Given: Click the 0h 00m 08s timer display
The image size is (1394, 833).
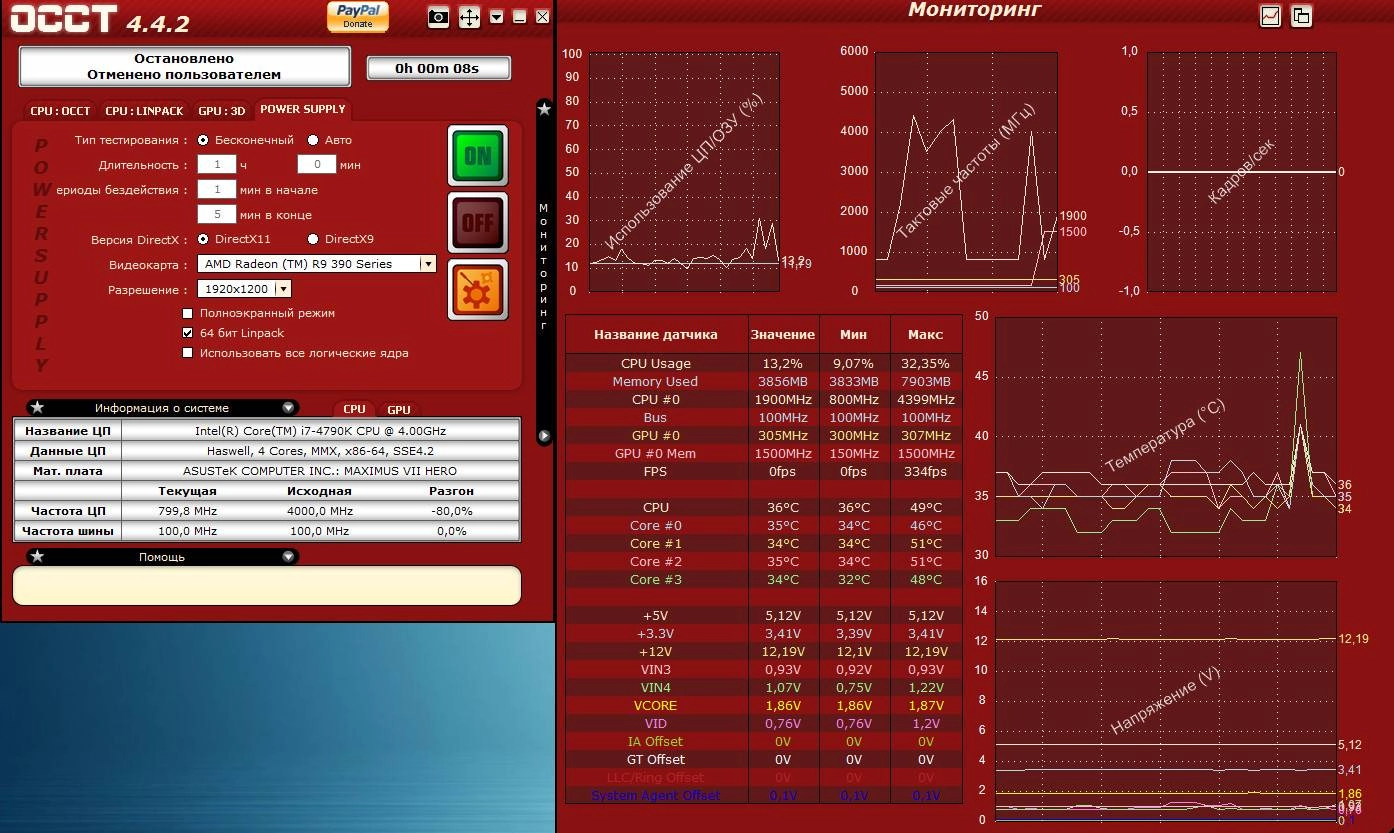Looking at the screenshot, I should click(x=438, y=68).
